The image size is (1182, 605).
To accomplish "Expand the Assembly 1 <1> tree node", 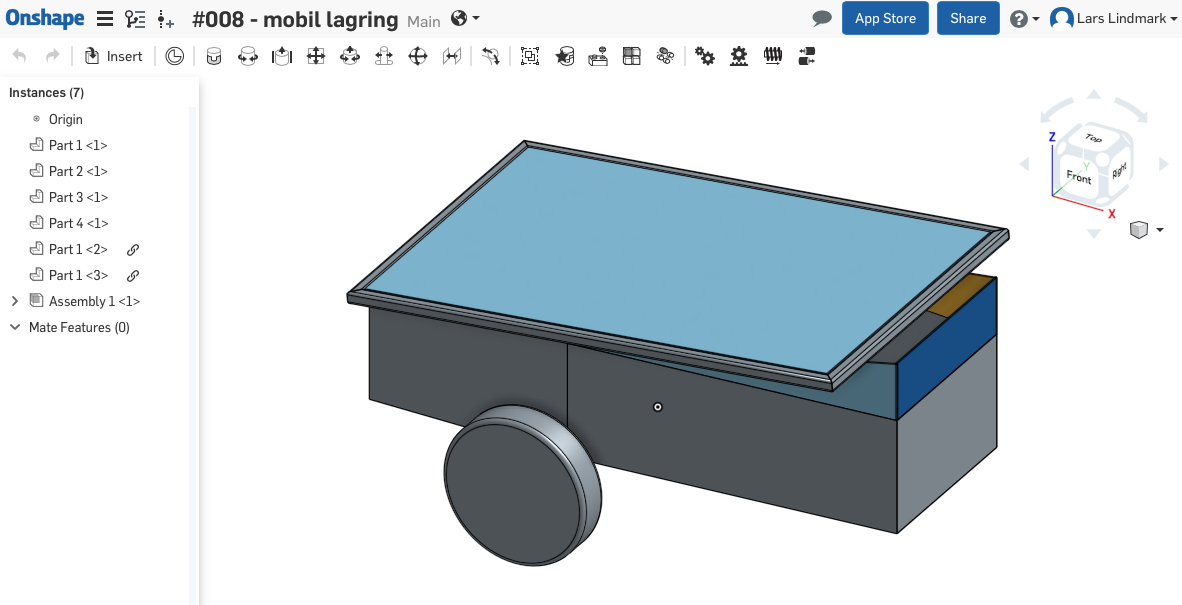I will [14, 301].
